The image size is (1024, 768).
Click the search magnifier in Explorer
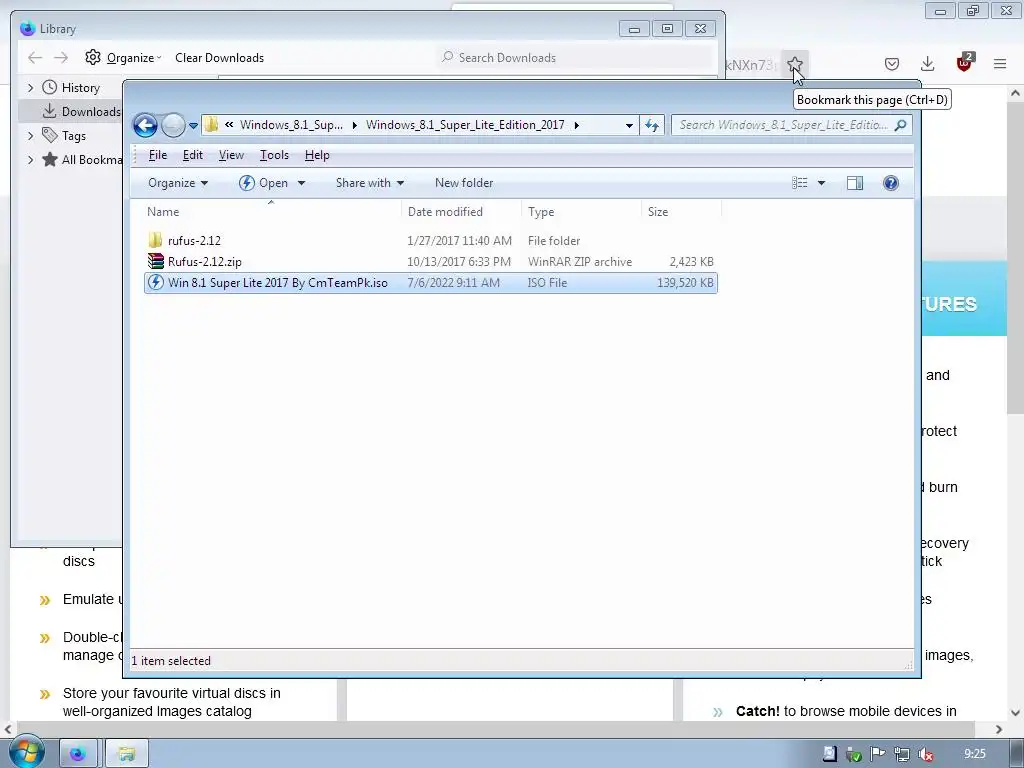900,125
